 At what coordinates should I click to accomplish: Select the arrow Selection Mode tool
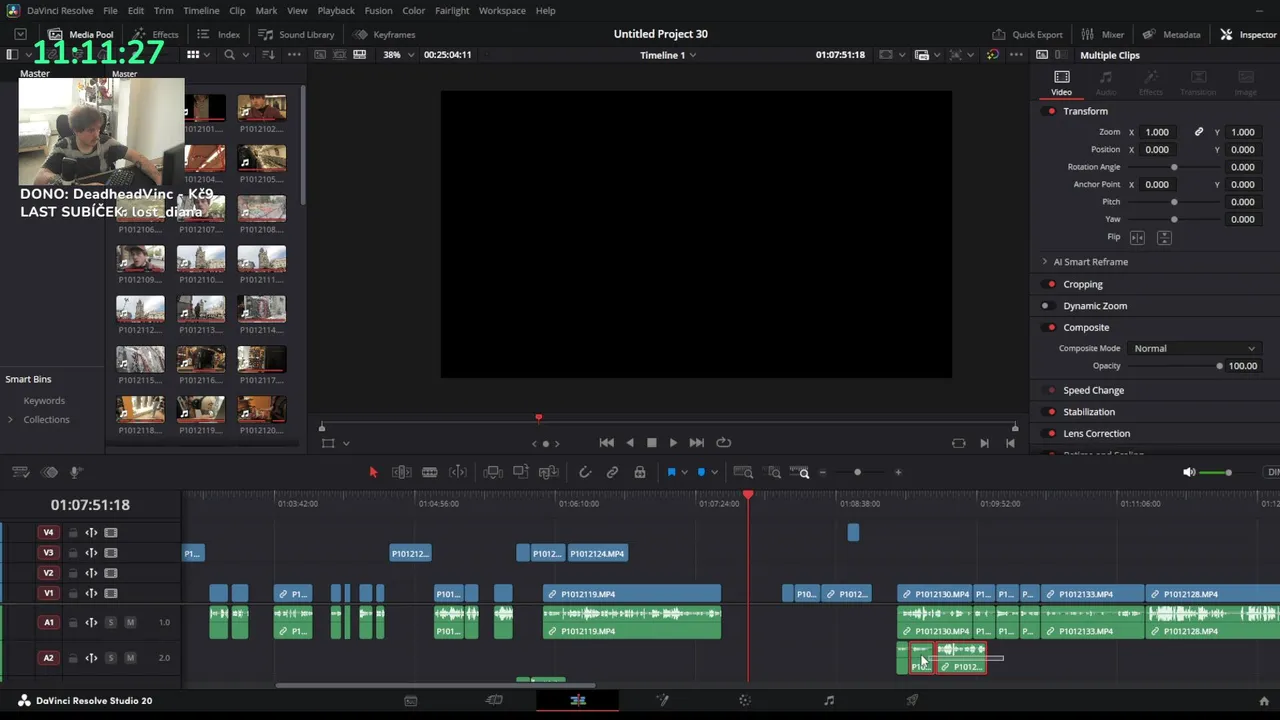click(373, 472)
